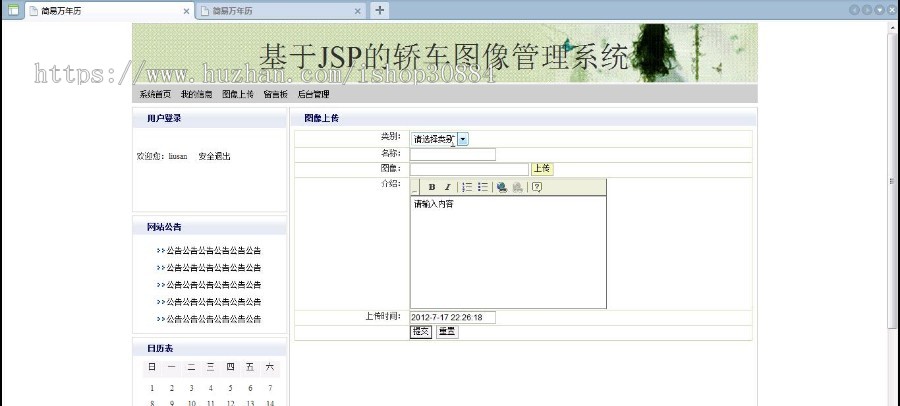Close the inactive 简易万年历 tab

pyautogui.click(x=358, y=11)
